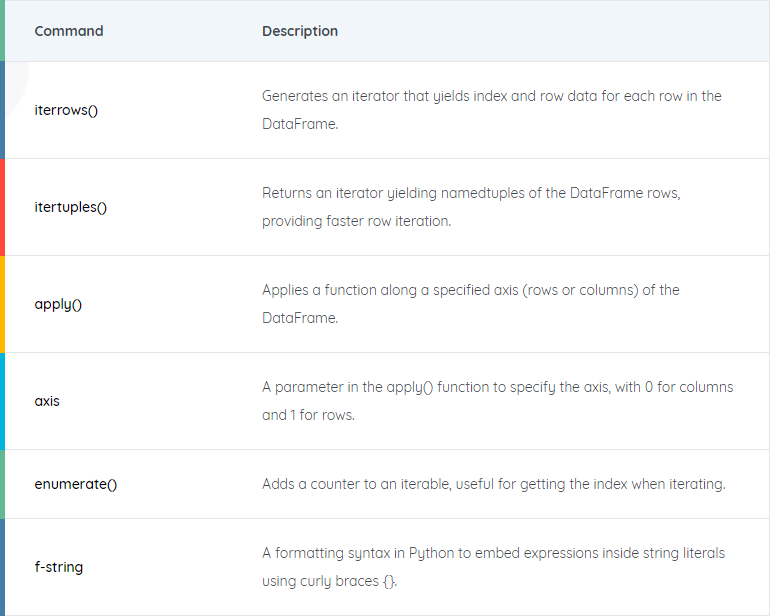This screenshot has height=616, width=770.
Task: Select the itertuples() command name
Action: tap(71, 207)
